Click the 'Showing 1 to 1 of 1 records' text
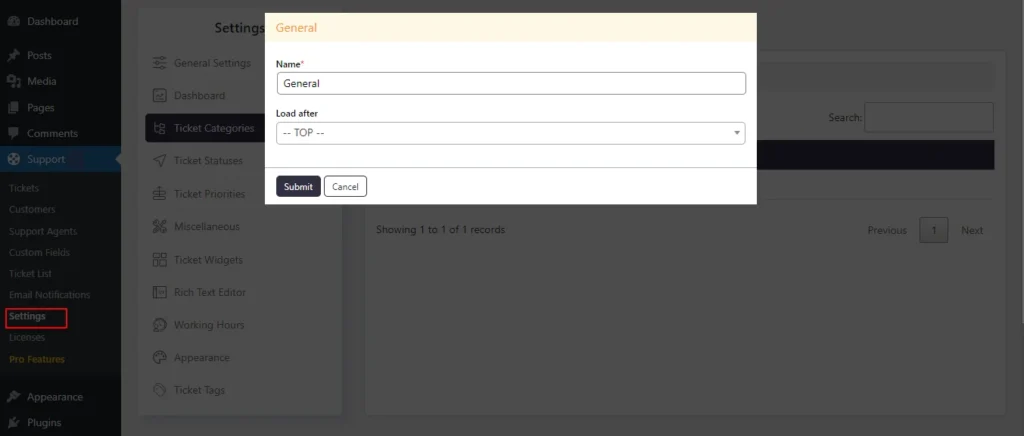Screen dimensions: 1024x436 click(x=441, y=230)
